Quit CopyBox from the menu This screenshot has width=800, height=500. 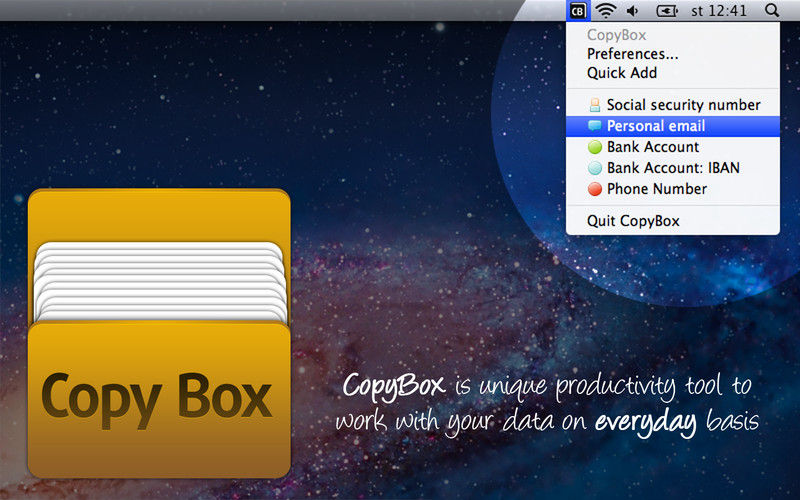[672, 221]
